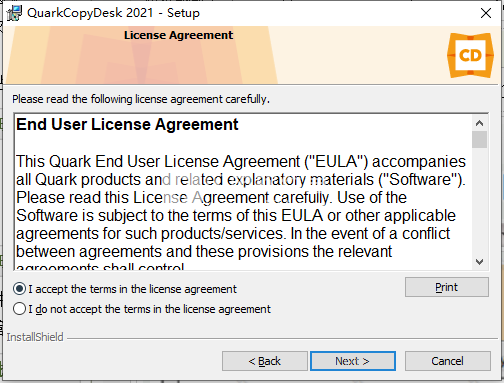The image size is (504, 383).
Task: Print the license agreement
Action: (447, 287)
